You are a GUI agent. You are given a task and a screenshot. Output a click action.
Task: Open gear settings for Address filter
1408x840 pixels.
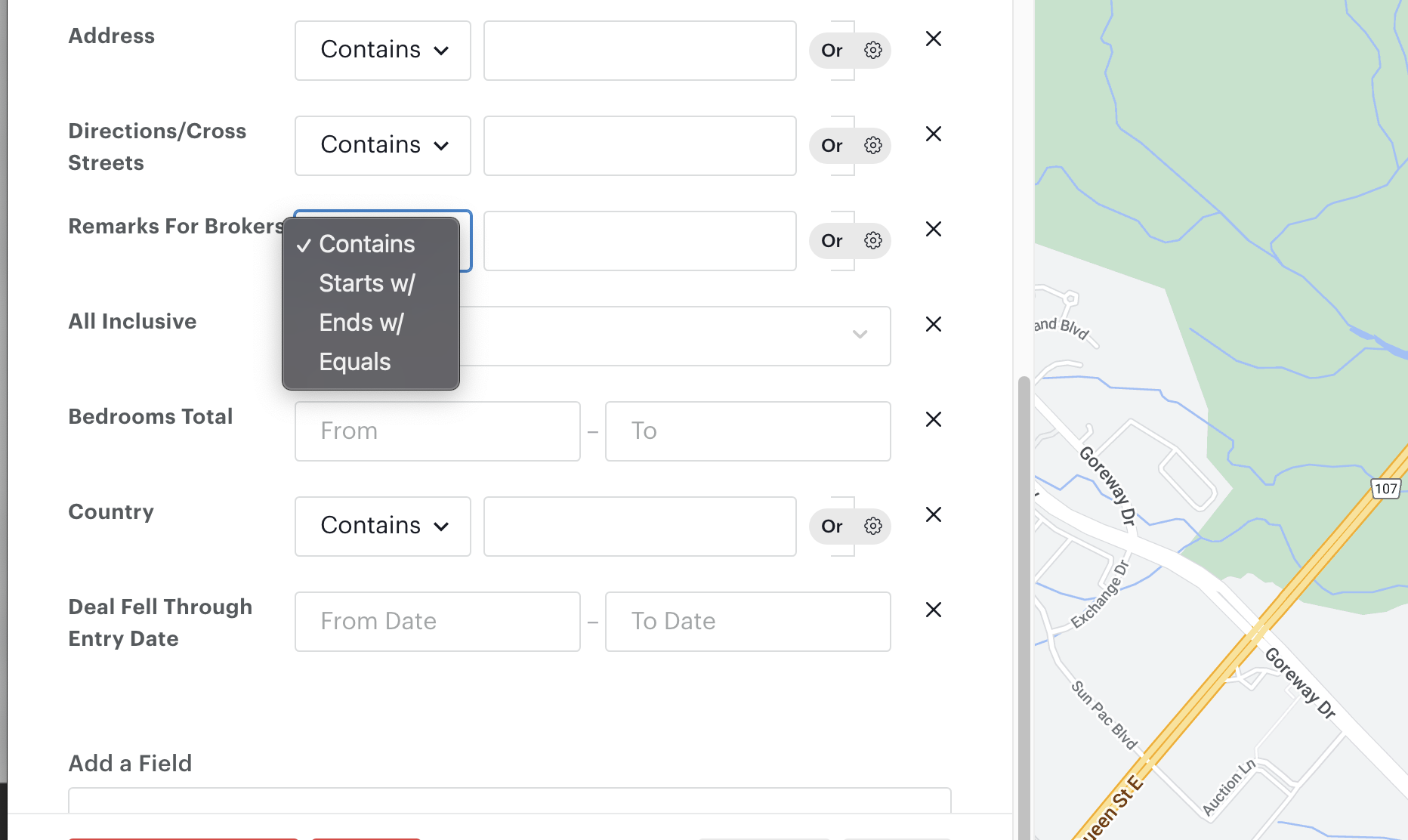pyautogui.click(x=873, y=51)
